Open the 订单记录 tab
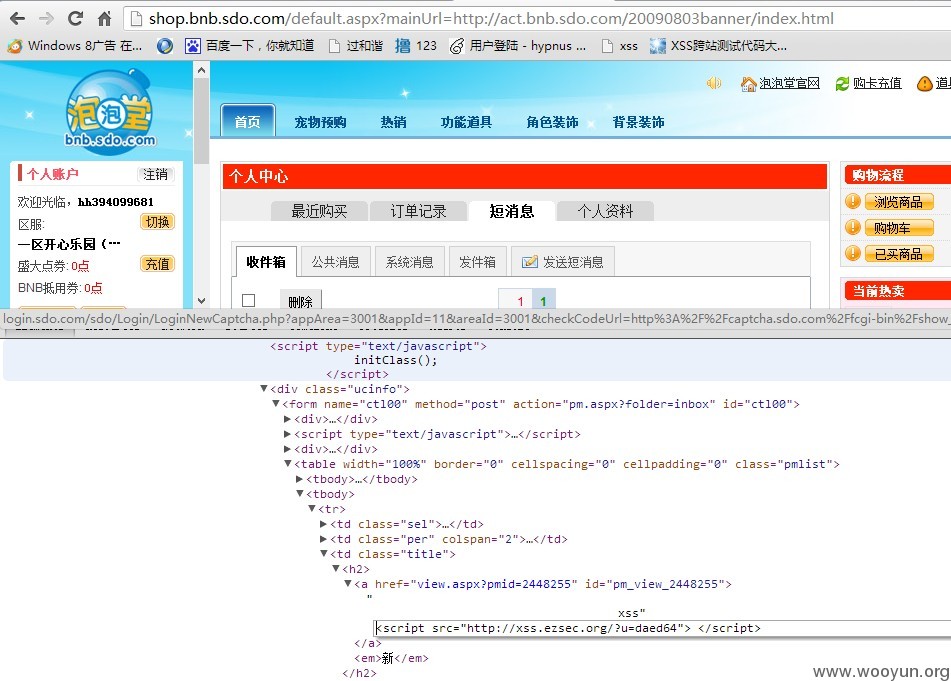 click(x=418, y=211)
